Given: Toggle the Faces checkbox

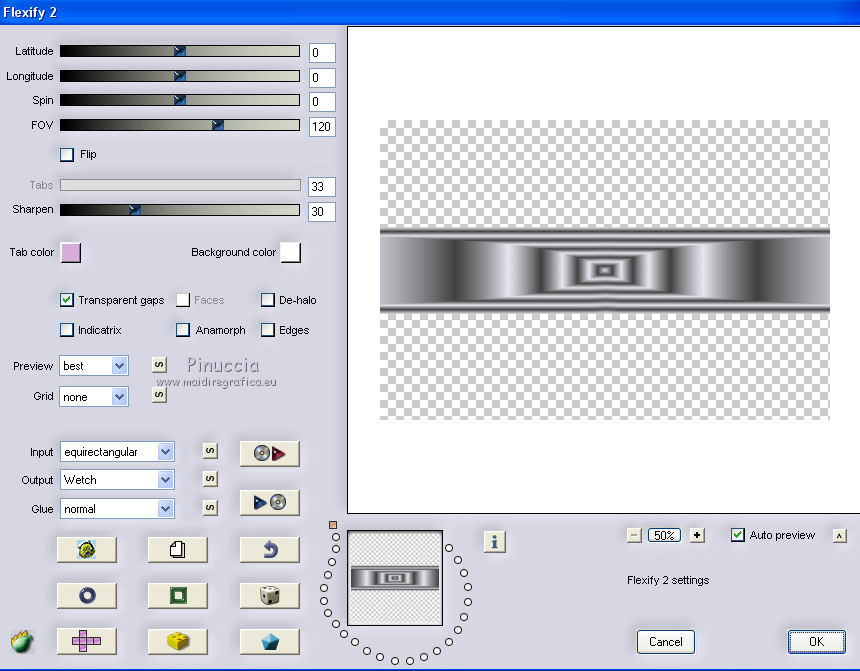Looking at the screenshot, I should 183,300.
